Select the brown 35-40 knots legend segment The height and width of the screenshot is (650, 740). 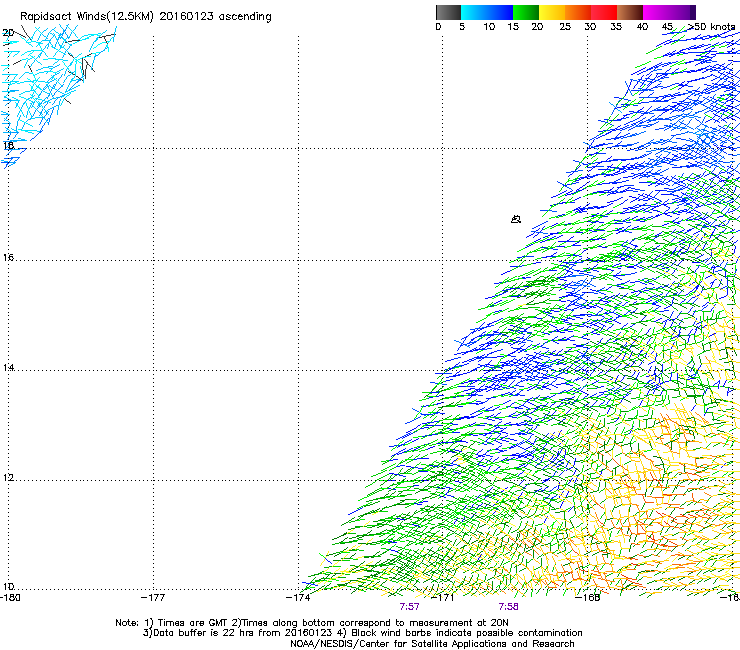tap(630, 12)
